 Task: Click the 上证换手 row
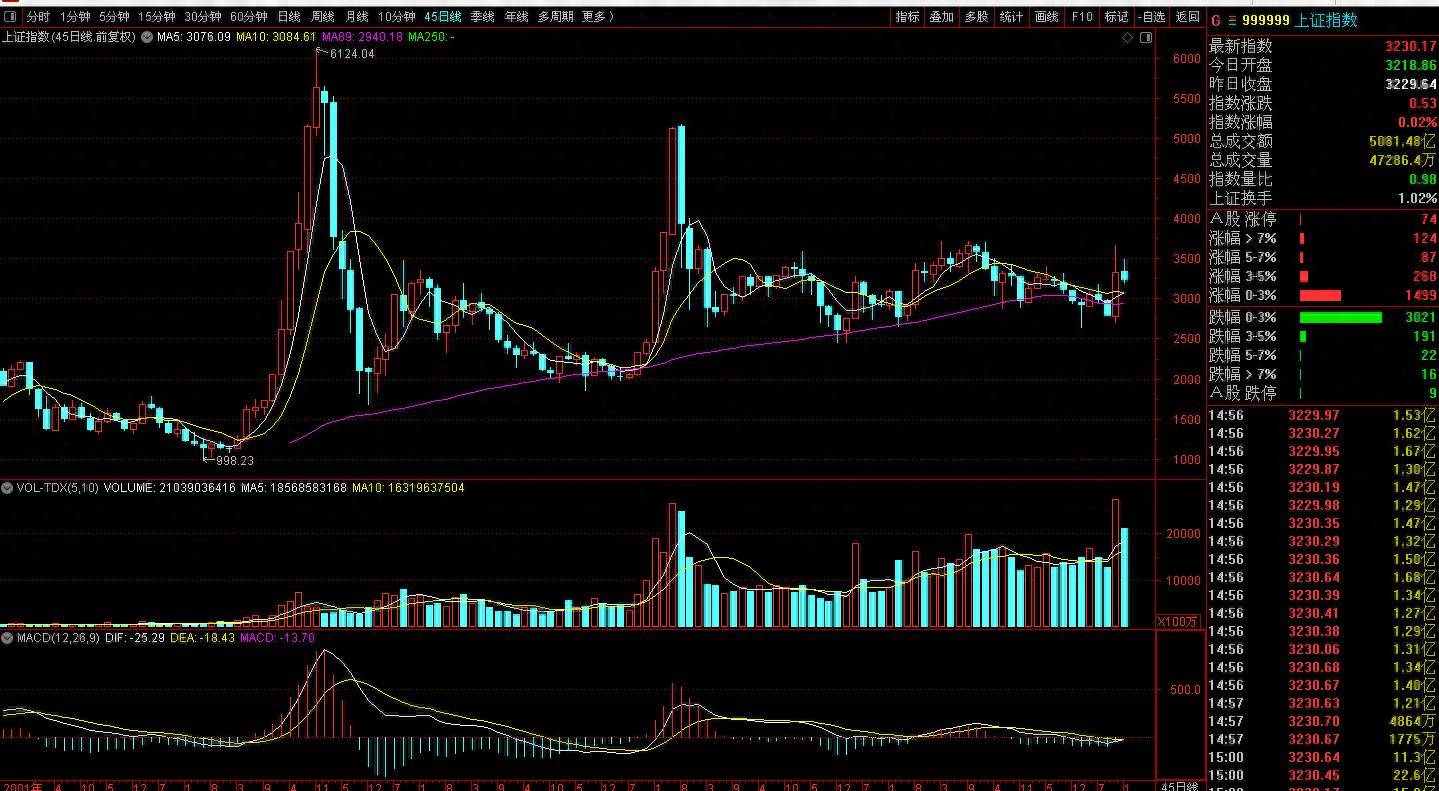[x=1322, y=198]
